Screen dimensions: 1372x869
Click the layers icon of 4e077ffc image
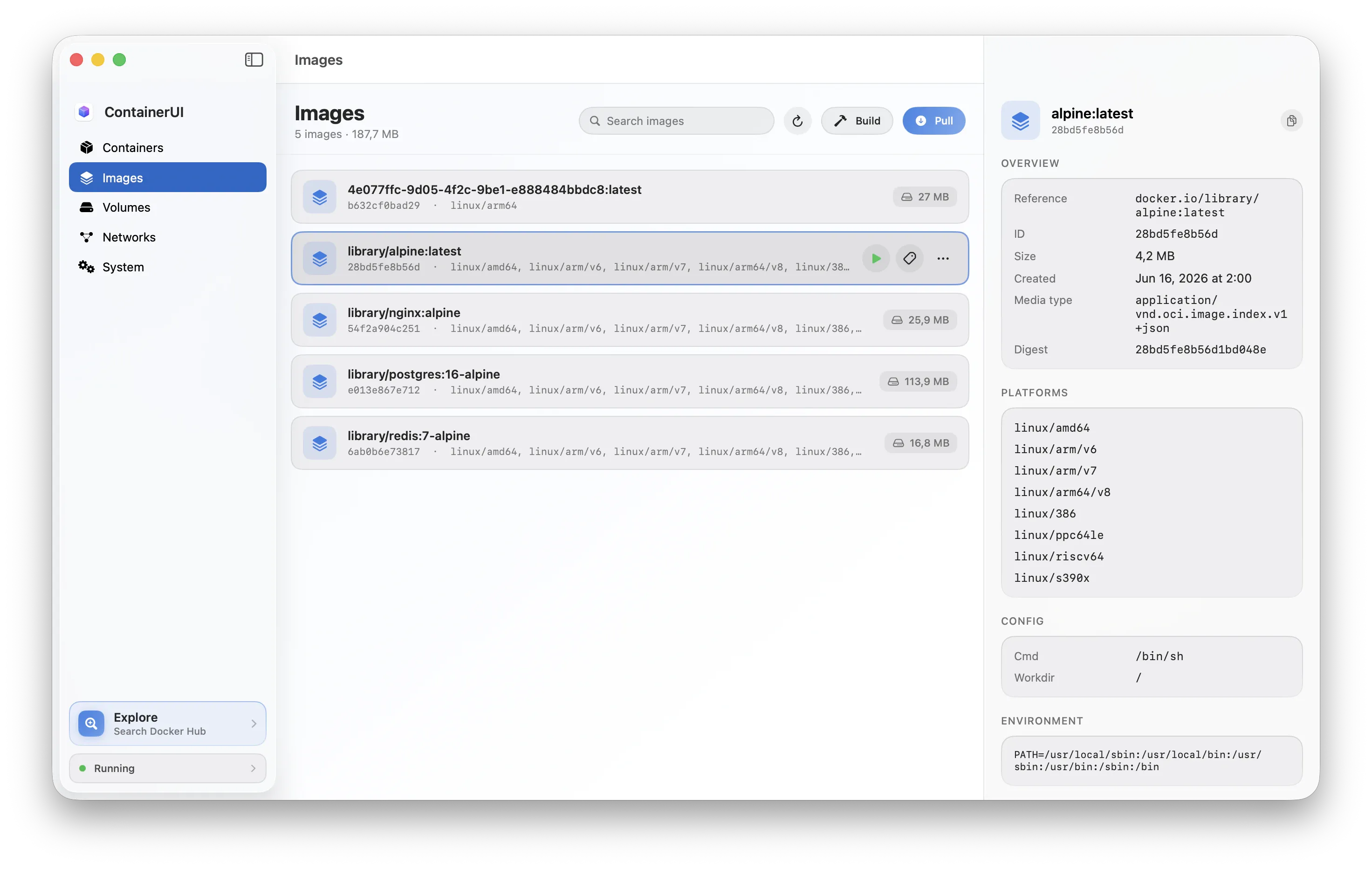(x=320, y=197)
